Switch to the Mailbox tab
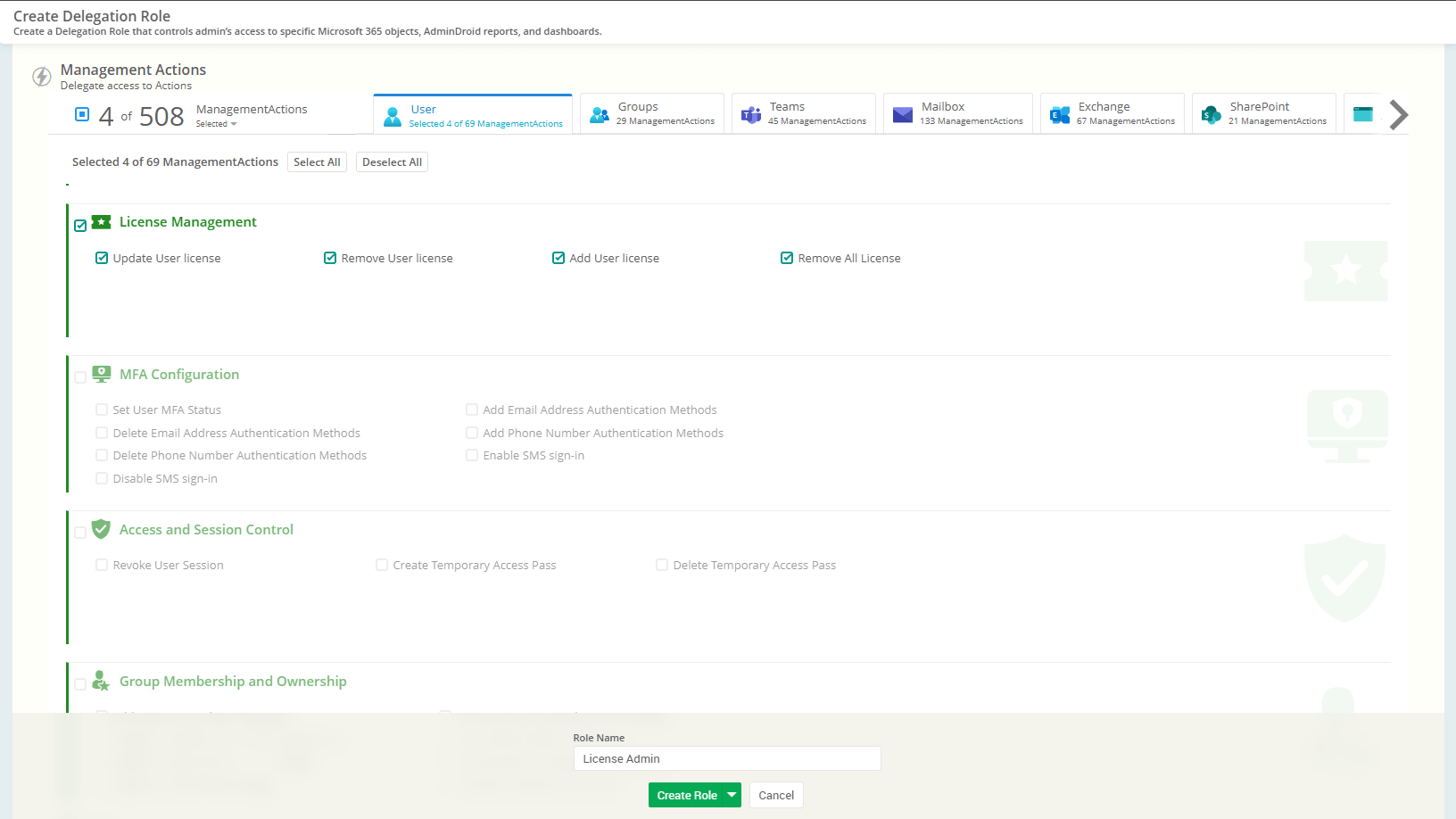1456x819 pixels. pyautogui.click(x=958, y=113)
